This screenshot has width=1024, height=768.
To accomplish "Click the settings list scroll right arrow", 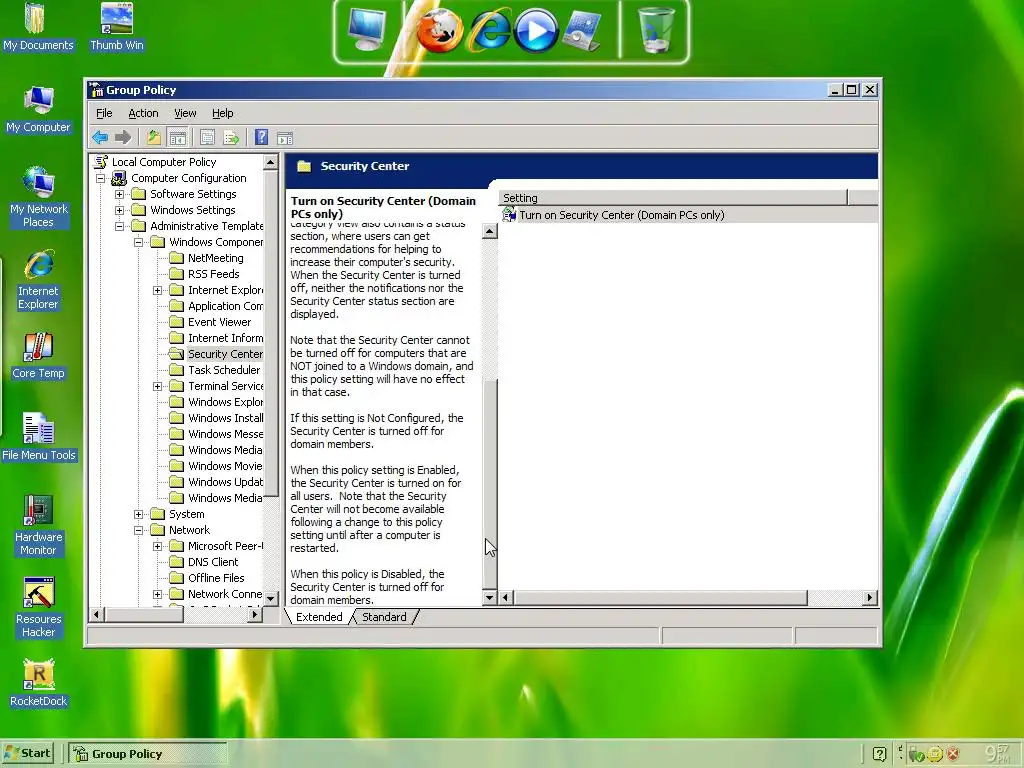I will (869, 597).
